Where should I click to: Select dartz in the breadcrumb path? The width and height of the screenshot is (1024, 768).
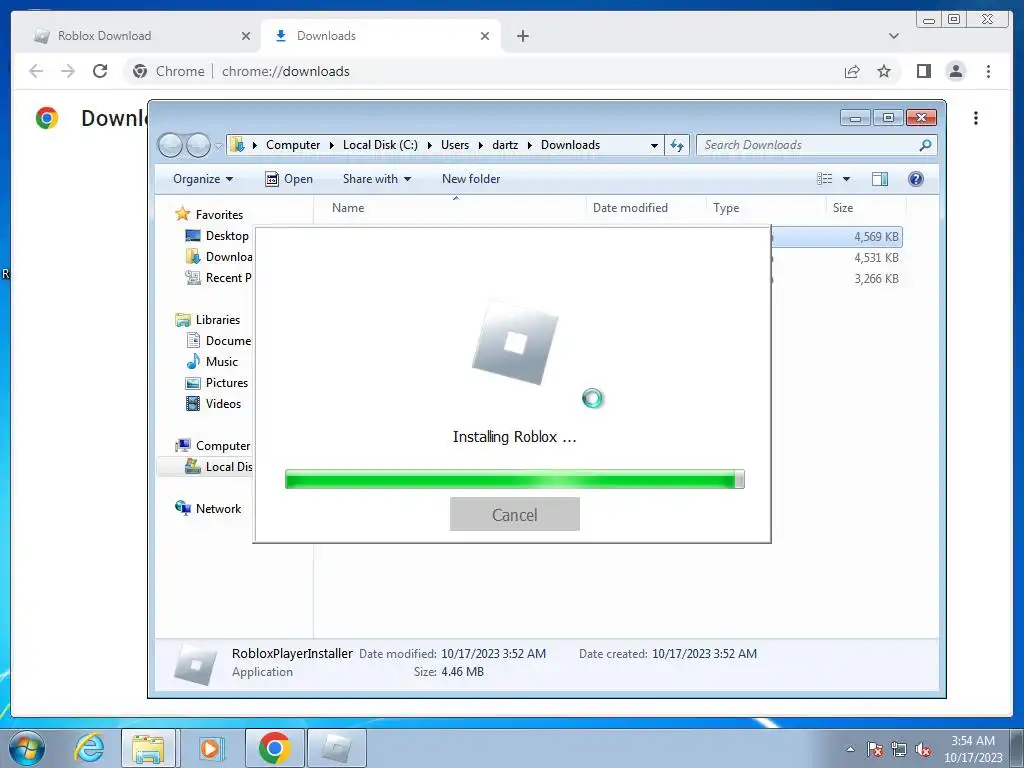505,145
